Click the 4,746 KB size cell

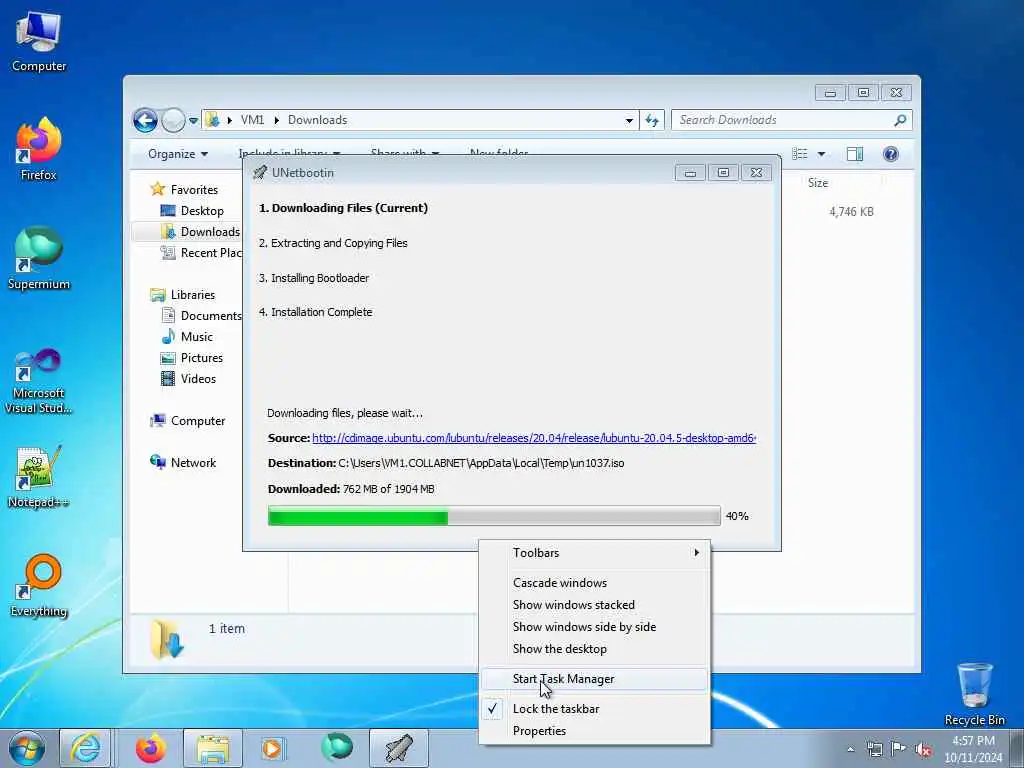point(851,212)
